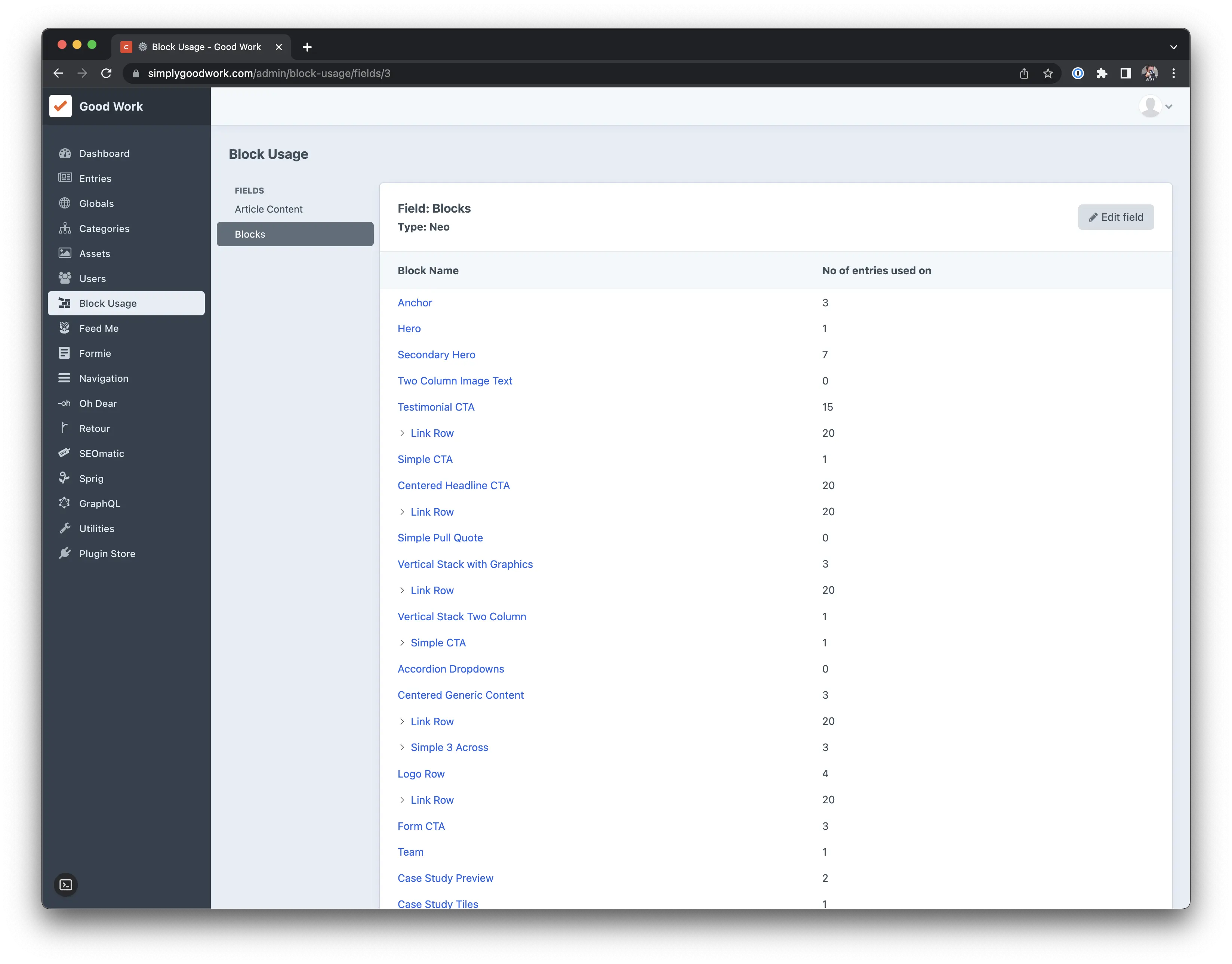Select the Article Content field

(269, 209)
